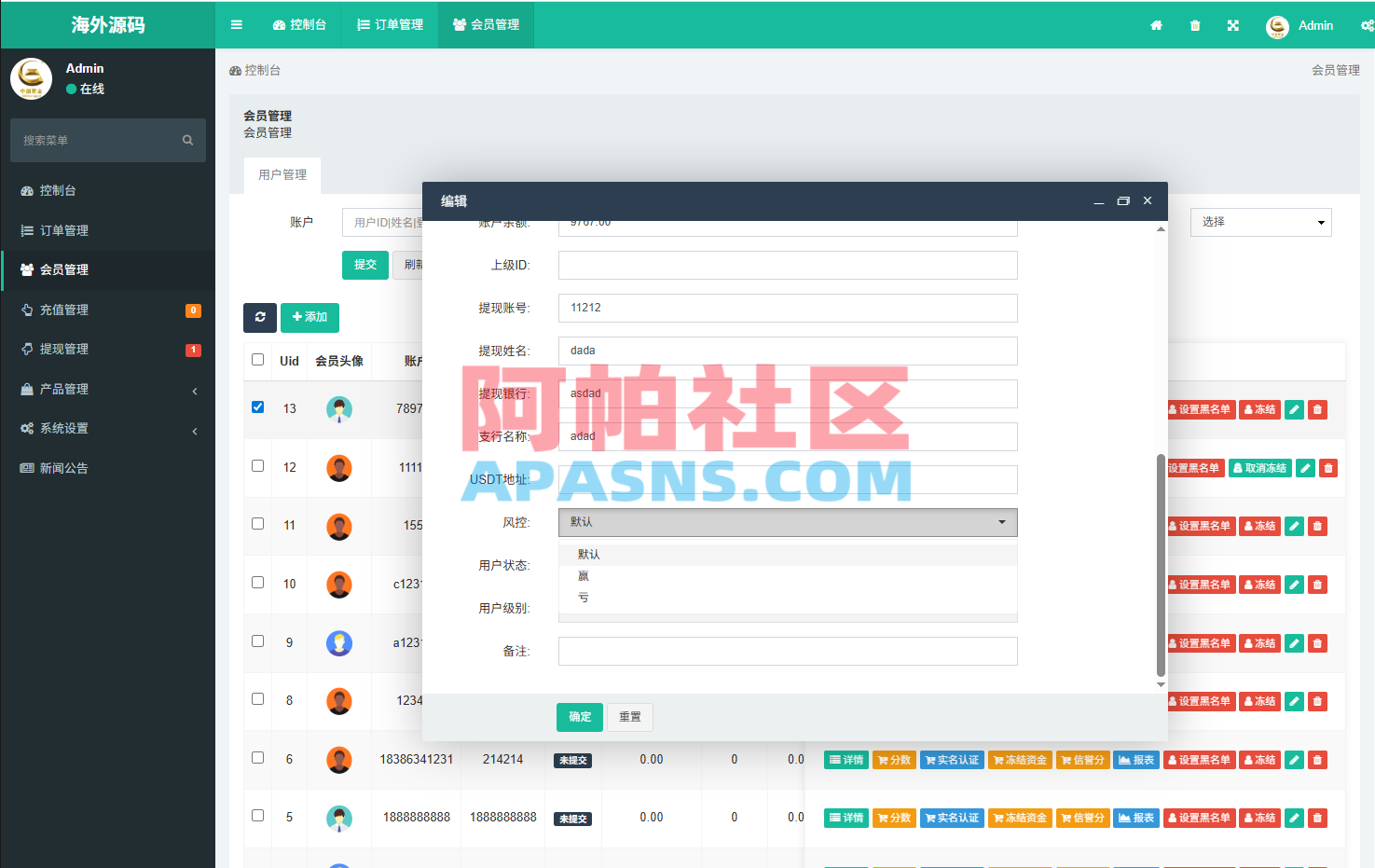Select 赢 from the risk control options
Image resolution: width=1375 pixels, height=868 pixels.
[x=584, y=575]
